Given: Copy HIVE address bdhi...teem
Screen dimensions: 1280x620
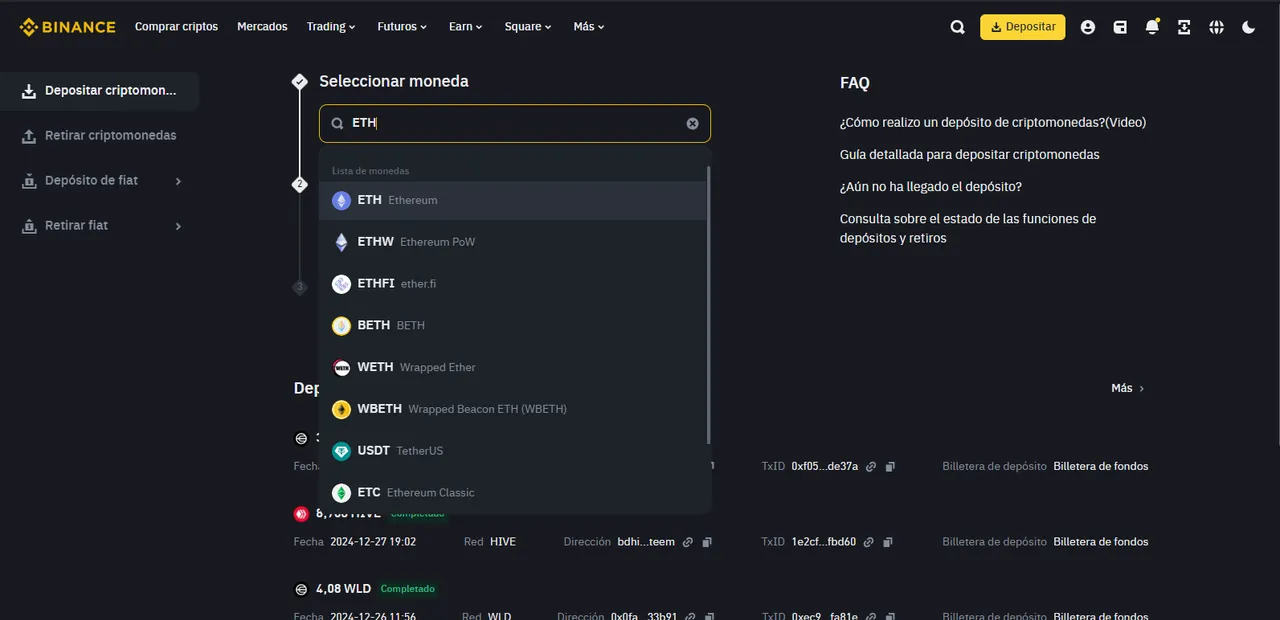Looking at the screenshot, I should pos(707,542).
